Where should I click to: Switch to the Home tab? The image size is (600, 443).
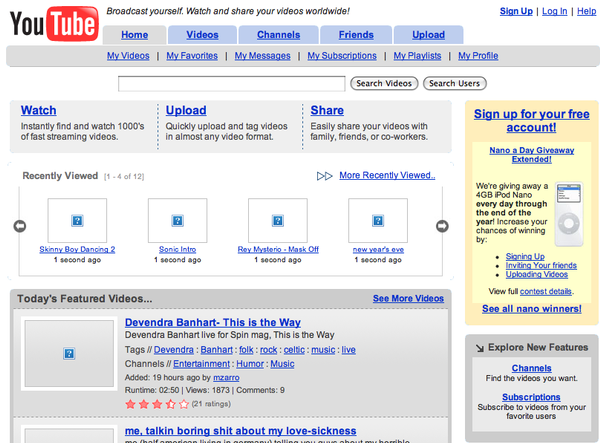tap(135, 35)
